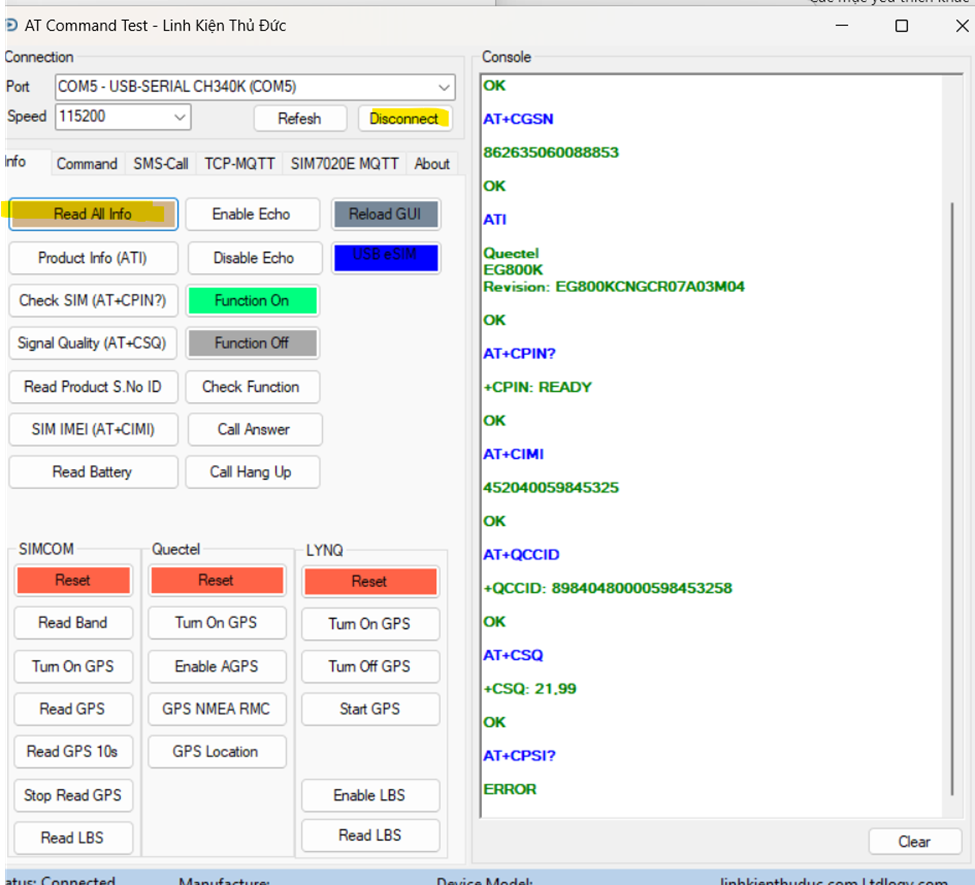Select the TCP-MQTT tab

point(239,164)
